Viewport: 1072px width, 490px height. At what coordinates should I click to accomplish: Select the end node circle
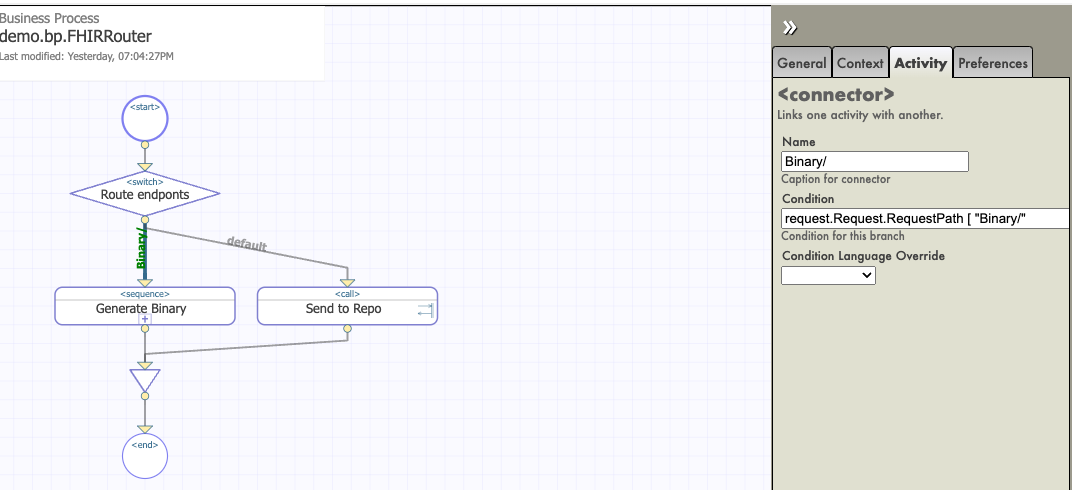click(x=145, y=456)
